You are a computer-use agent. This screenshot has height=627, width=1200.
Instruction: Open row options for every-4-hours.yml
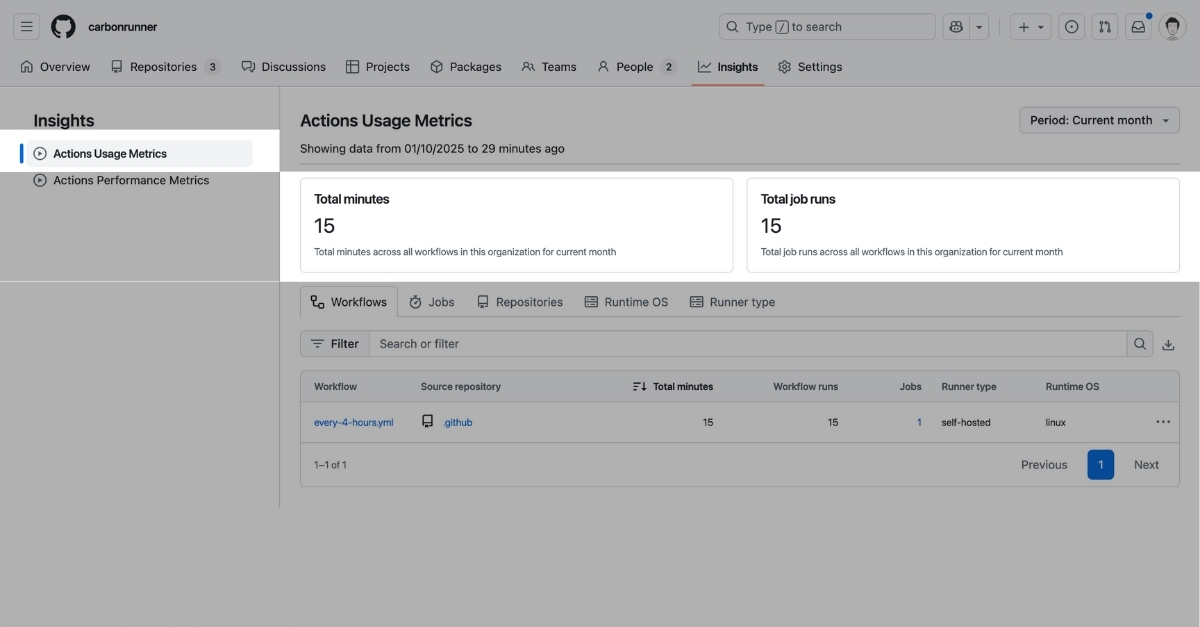click(x=1163, y=422)
